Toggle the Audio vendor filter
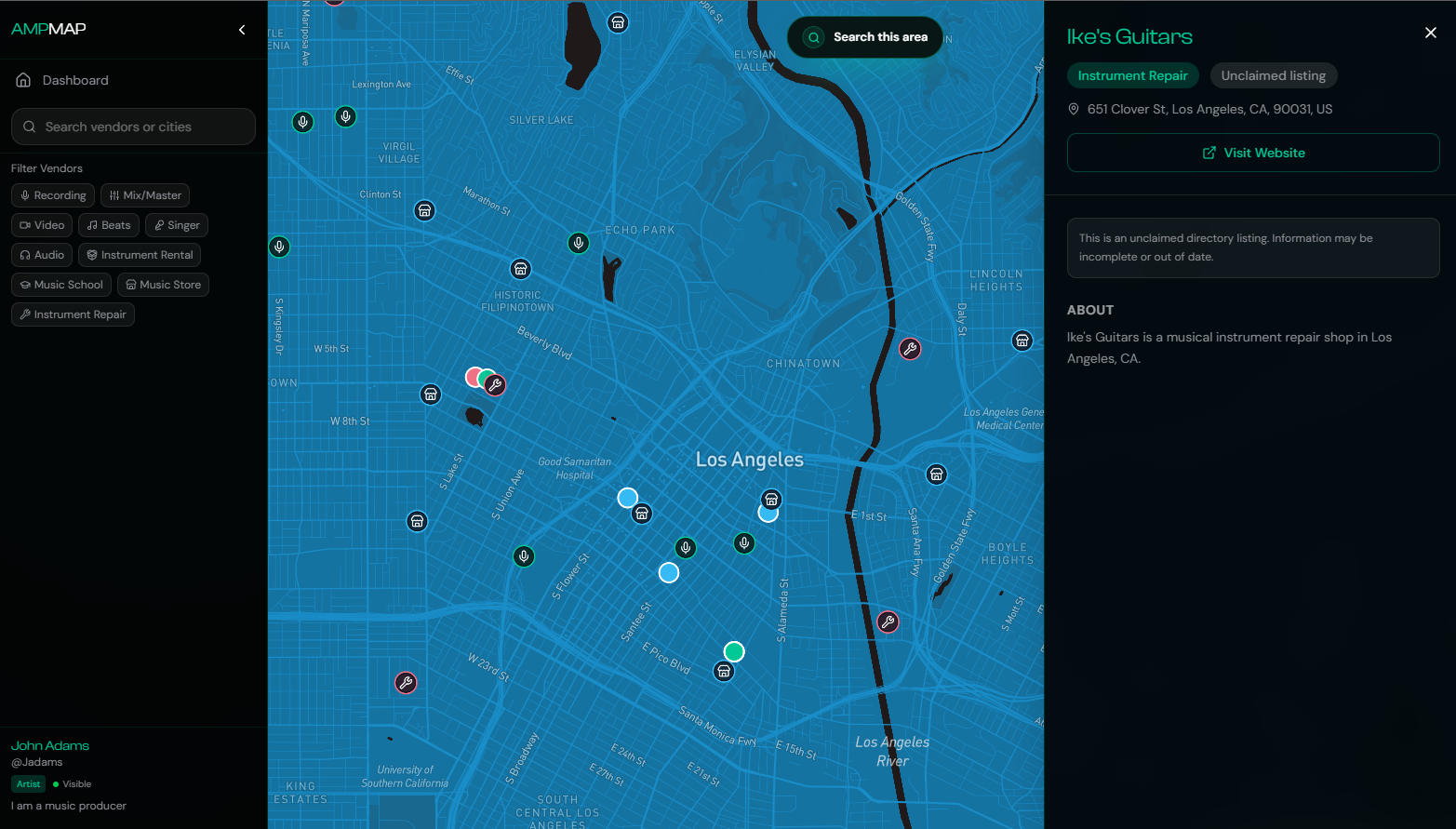This screenshot has height=829, width=1456. coord(42,255)
